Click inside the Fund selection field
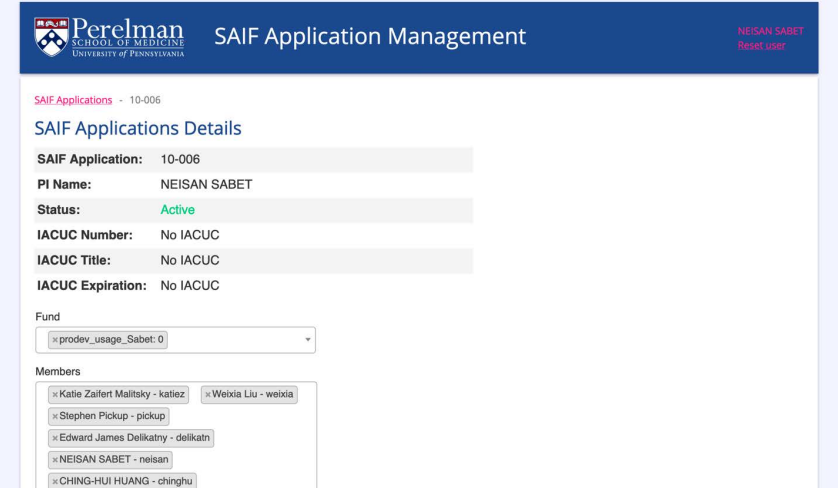This screenshot has width=838, height=490. (175, 340)
